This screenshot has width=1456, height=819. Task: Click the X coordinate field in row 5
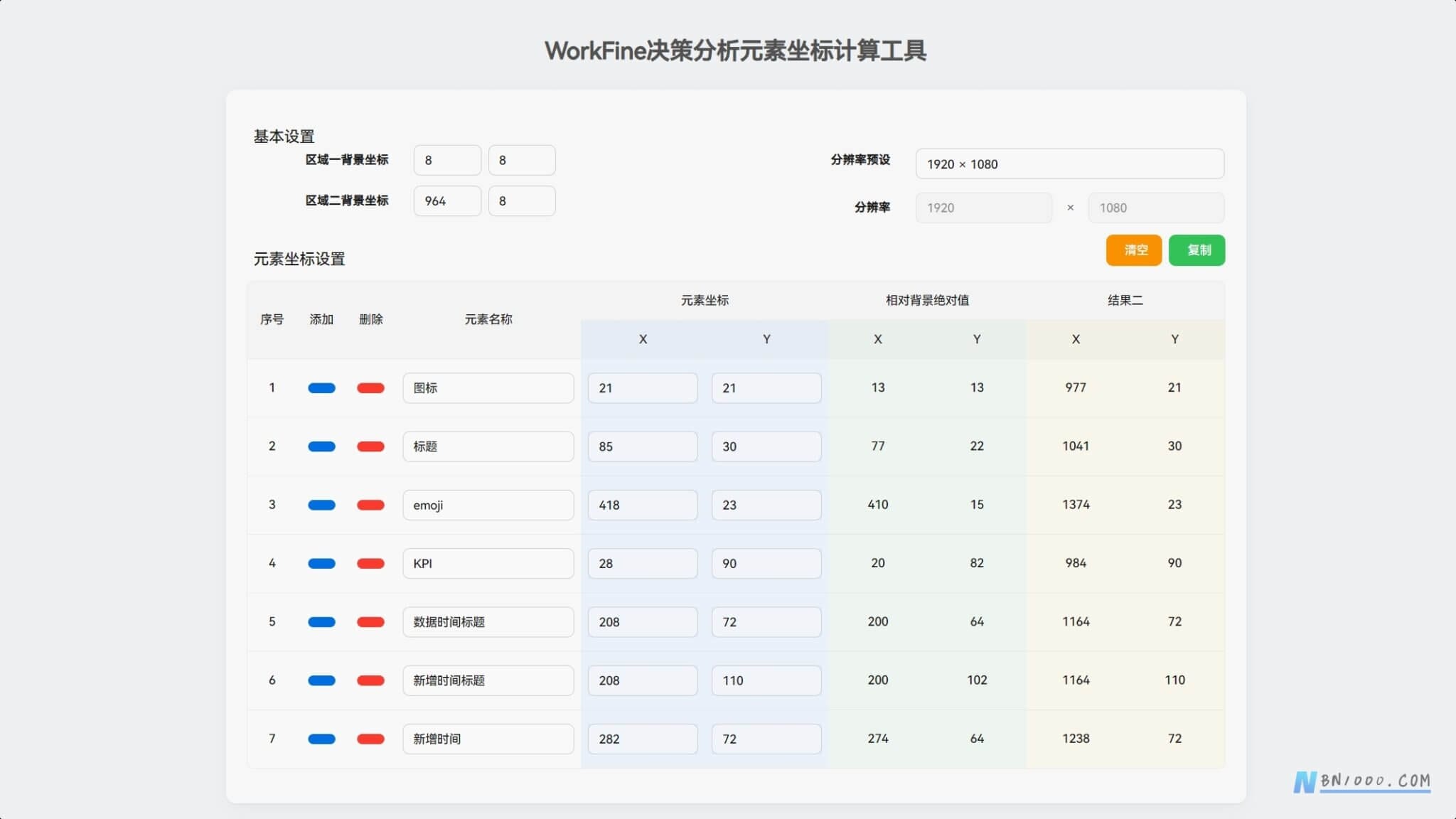[x=643, y=622]
